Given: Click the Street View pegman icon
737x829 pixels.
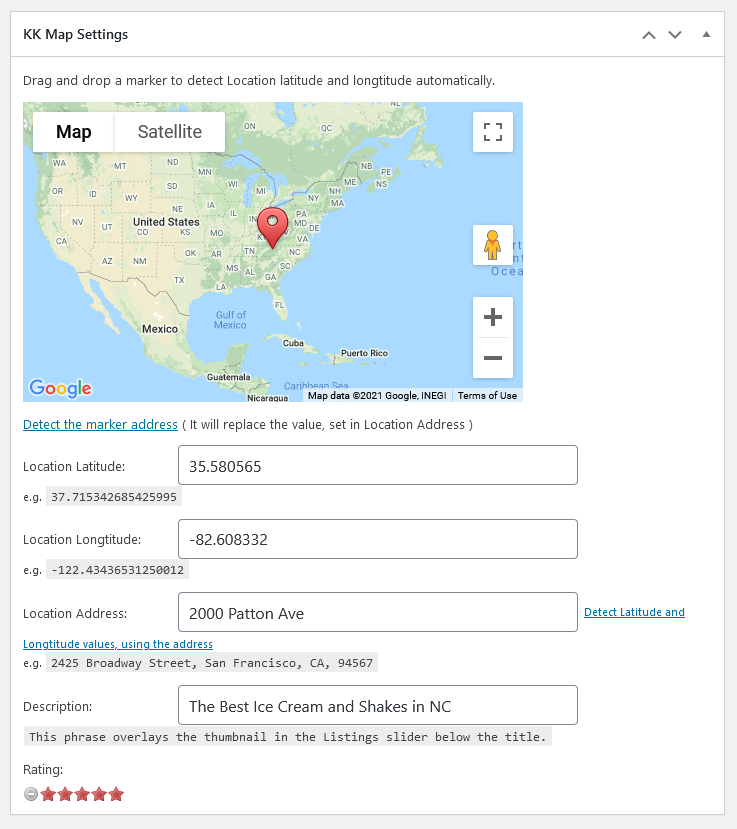Looking at the screenshot, I should pyautogui.click(x=492, y=245).
